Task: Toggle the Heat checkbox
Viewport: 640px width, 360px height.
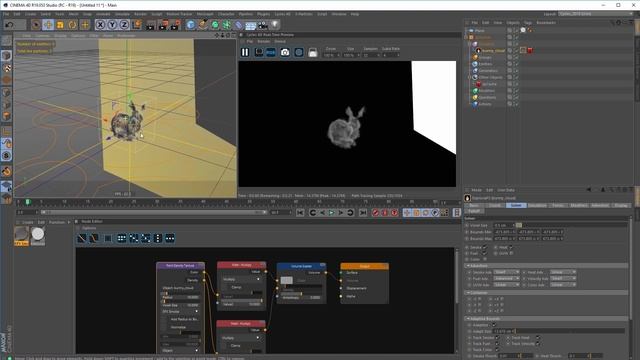Action: [x=510, y=247]
